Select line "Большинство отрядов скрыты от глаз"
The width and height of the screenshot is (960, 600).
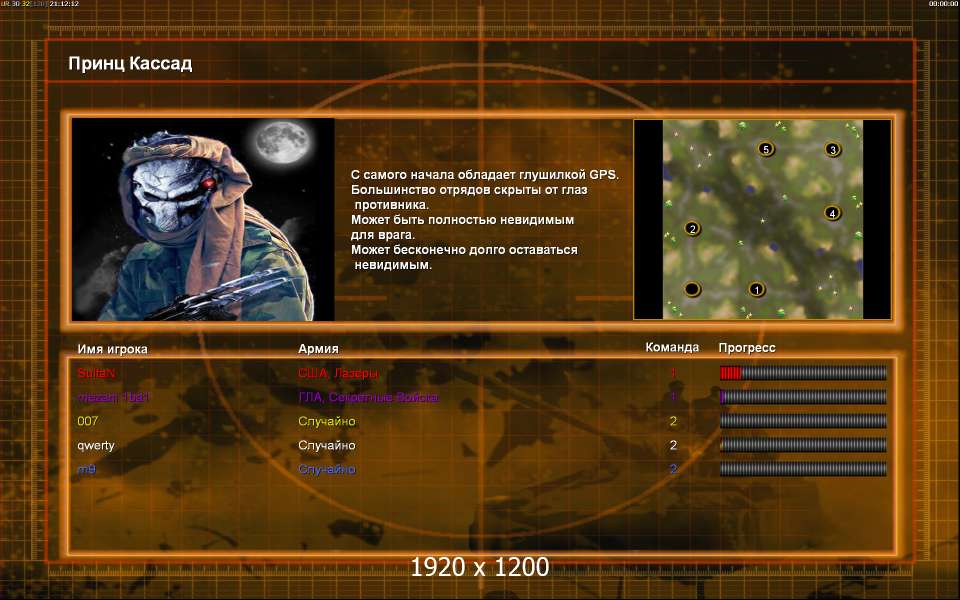(x=469, y=190)
